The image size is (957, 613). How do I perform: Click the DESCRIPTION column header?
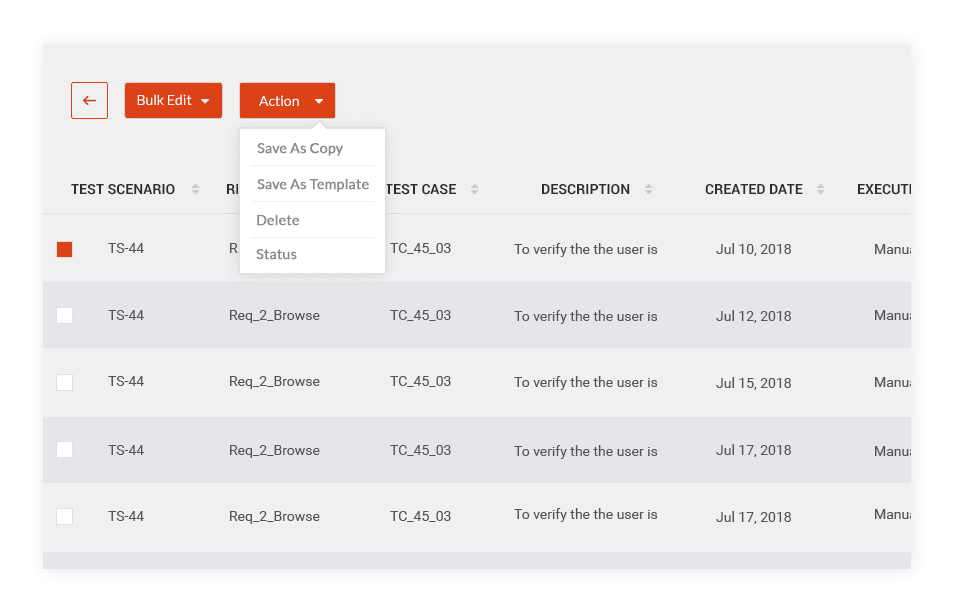pyautogui.click(x=585, y=189)
